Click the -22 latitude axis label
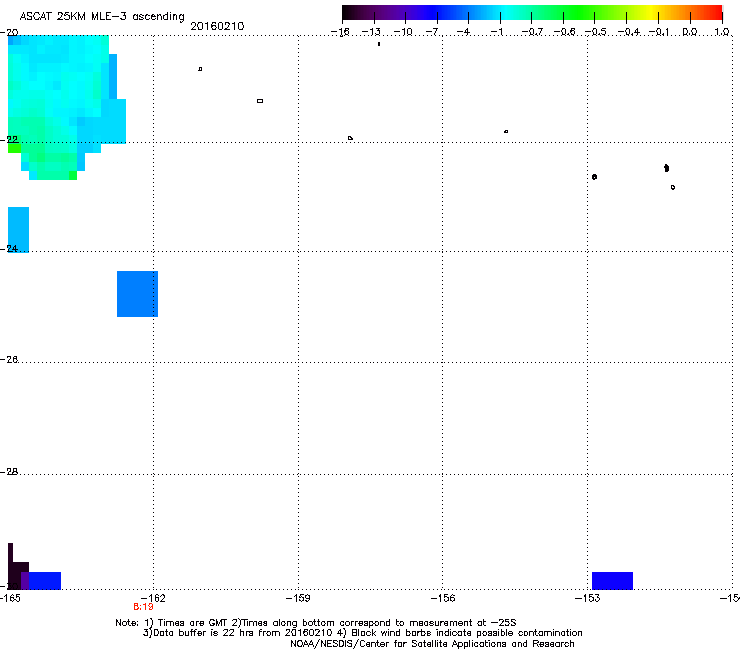The height and width of the screenshot is (650, 740). (x=10, y=140)
